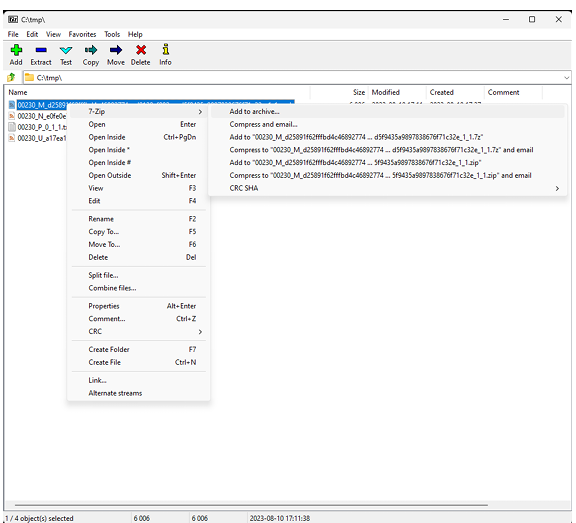Viewport: 576px width, 523px height.
Task: Open the Edit menu
Action: tap(32, 34)
